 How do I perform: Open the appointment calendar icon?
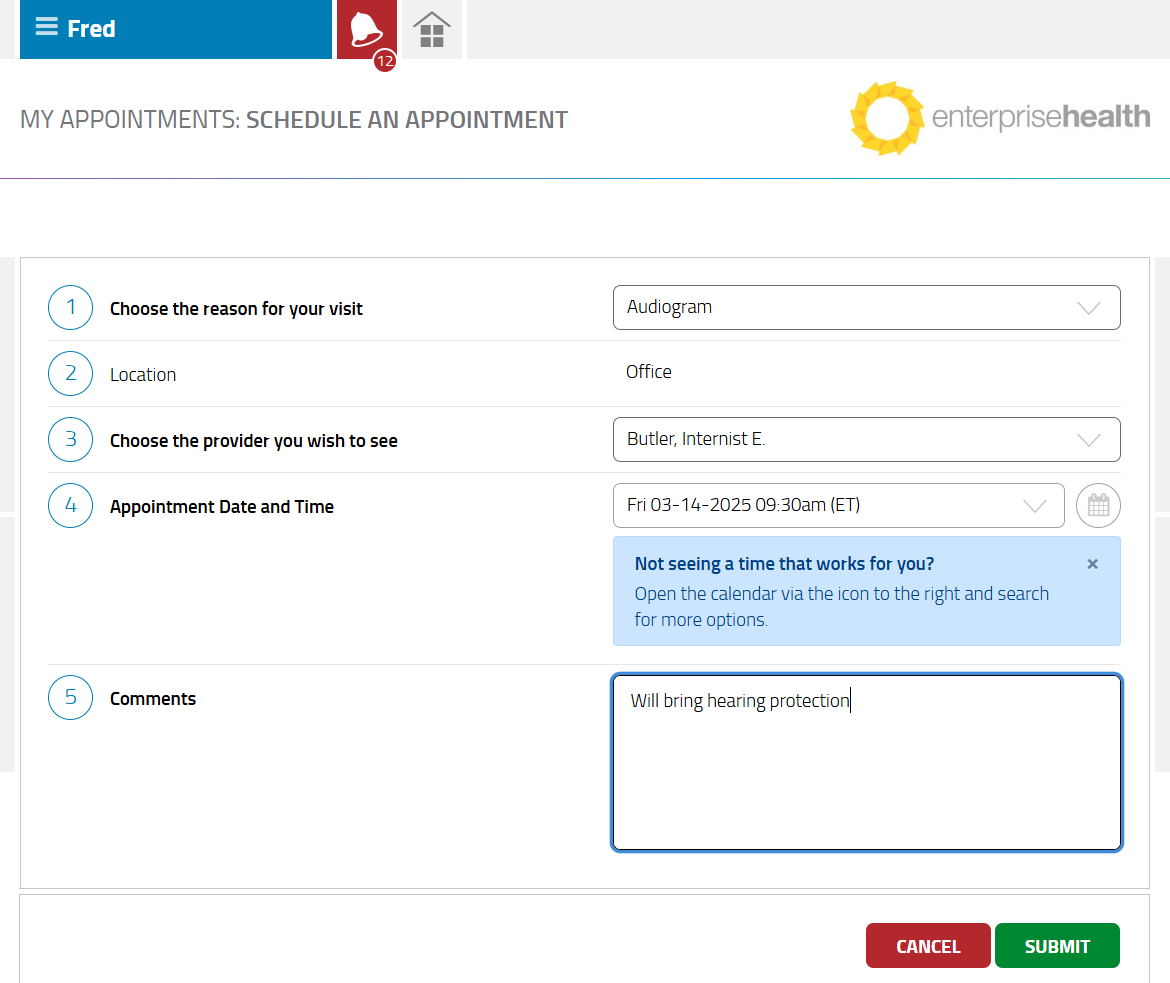tap(1098, 506)
